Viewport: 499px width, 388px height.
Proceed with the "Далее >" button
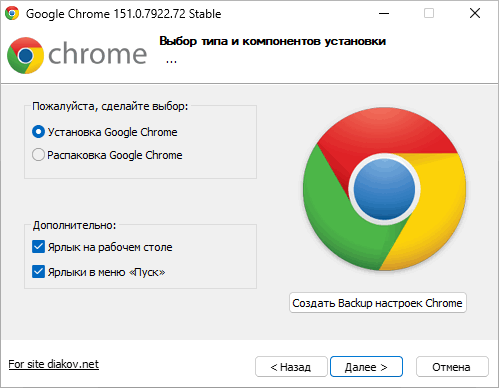click(x=366, y=367)
